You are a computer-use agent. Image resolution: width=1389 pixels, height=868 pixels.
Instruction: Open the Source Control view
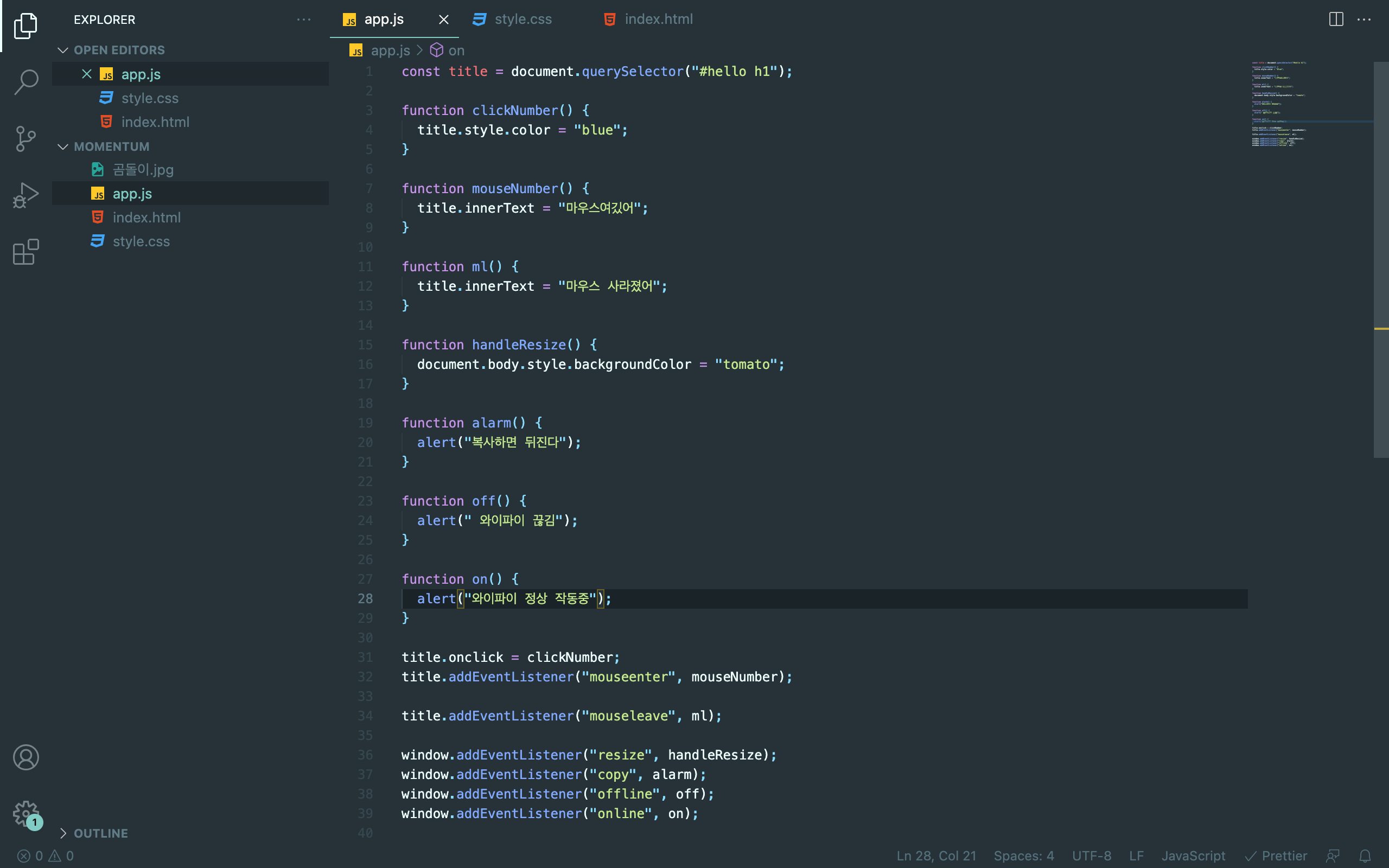(26, 139)
